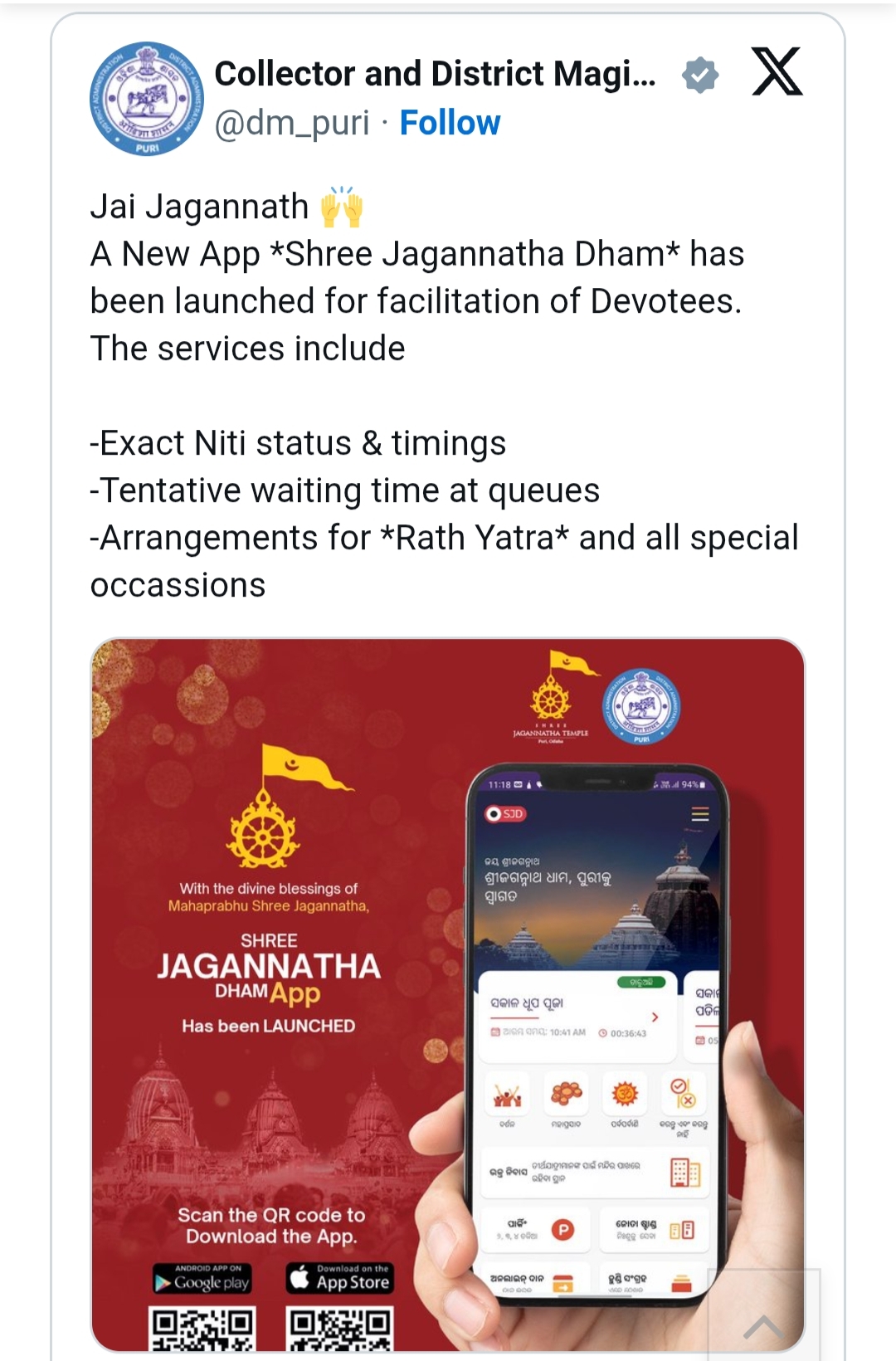Tap the SJD logo in phone mockup
This screenshot has width=896, height=1361.
(x=505, y=814)
